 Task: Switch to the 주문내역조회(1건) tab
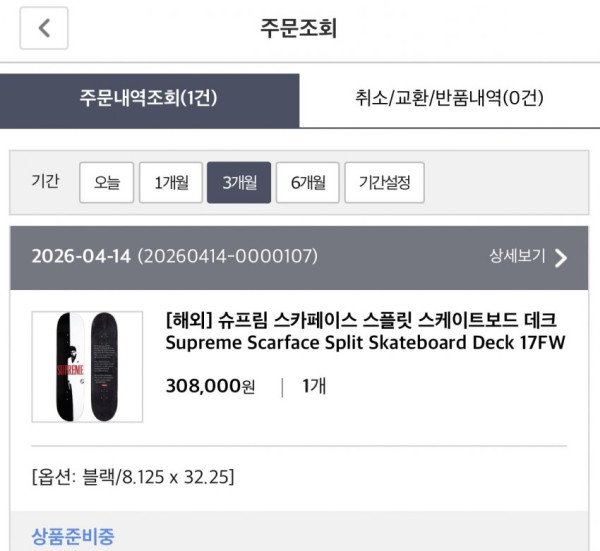(149, 98)
